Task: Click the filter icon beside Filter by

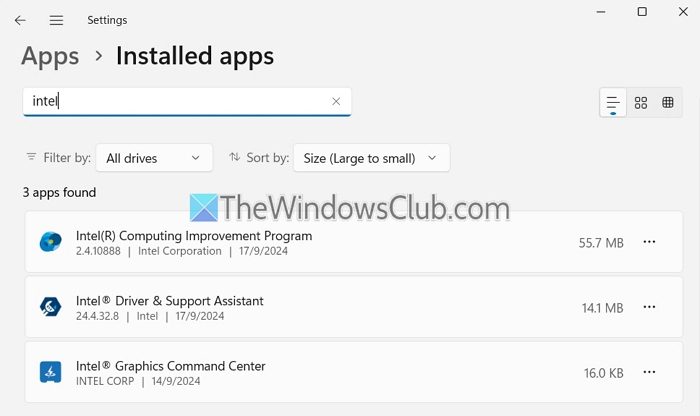Action: [31, 157]
